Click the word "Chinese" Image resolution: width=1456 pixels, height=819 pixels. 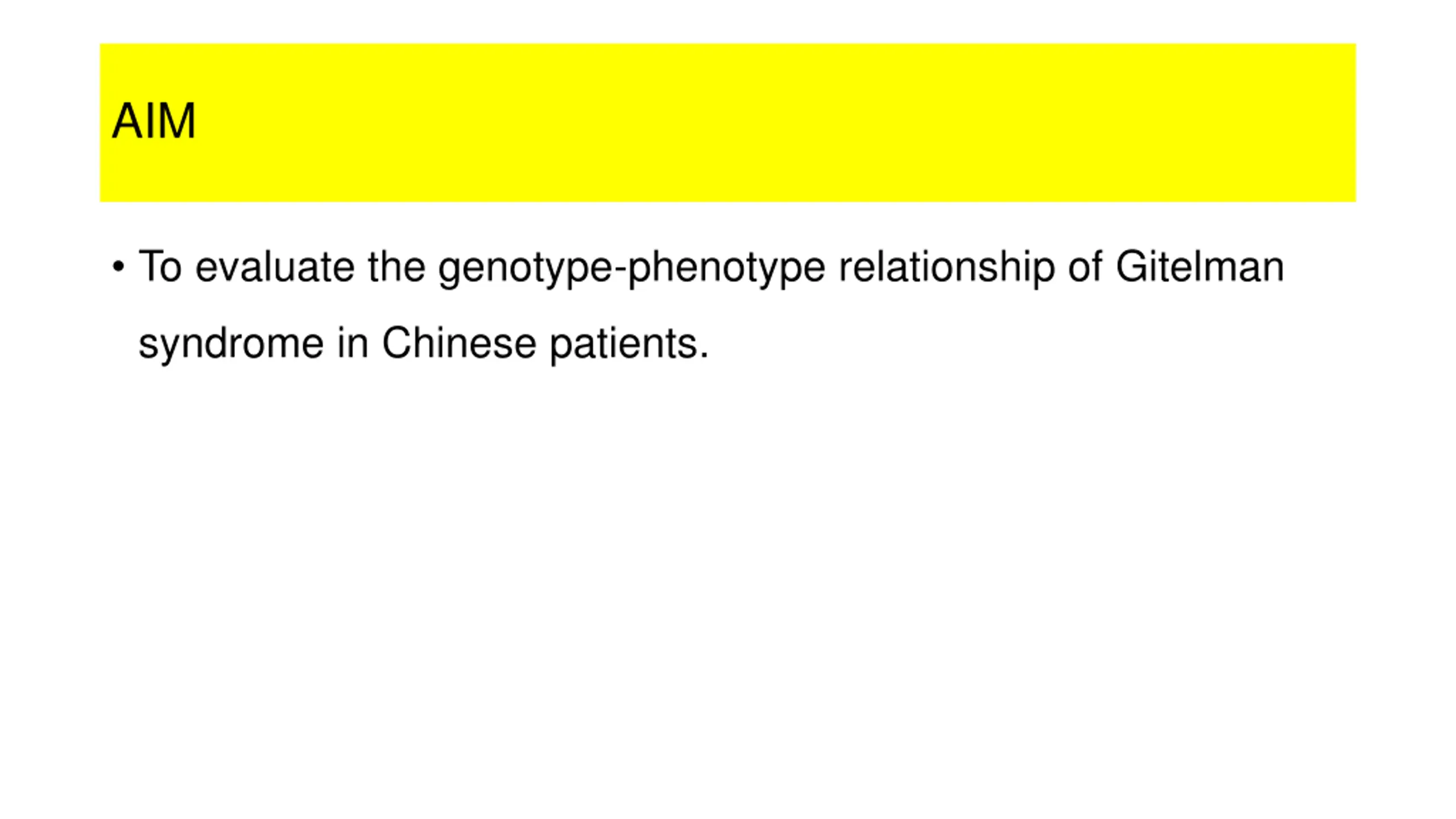tap(458, 343)
